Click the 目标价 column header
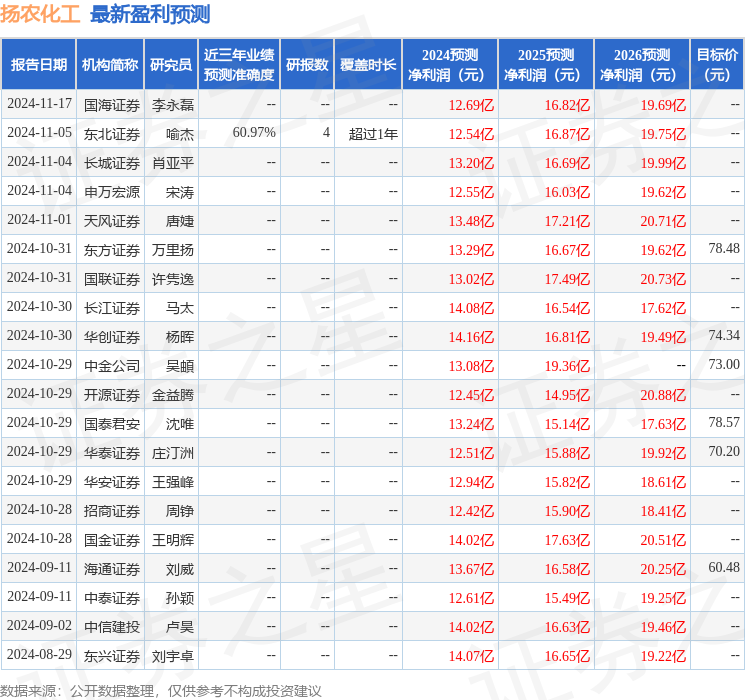This screenshot has width=745, height=700. click(x=717, y=65)
